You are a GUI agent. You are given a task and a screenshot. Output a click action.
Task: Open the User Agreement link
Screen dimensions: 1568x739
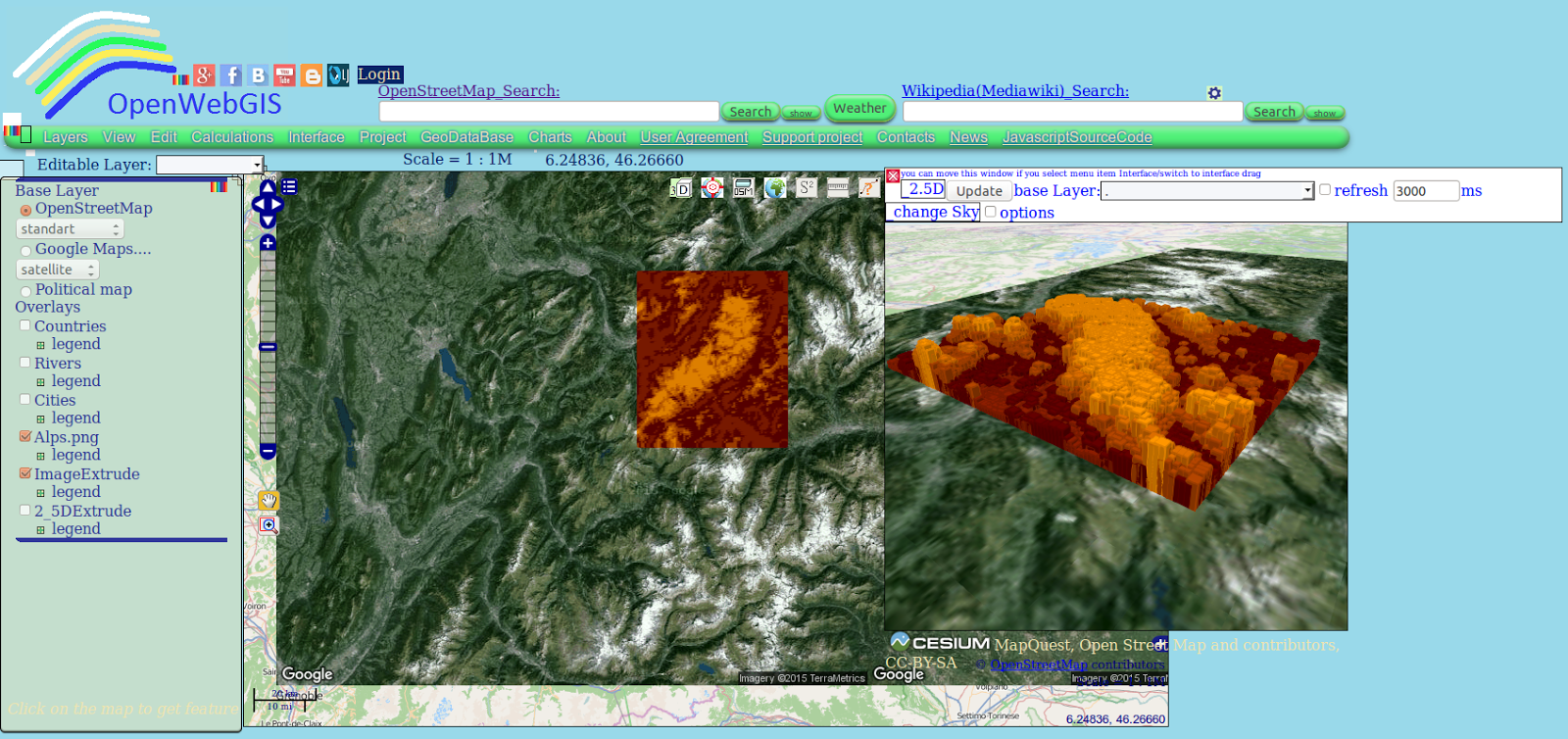pos(694,137)
